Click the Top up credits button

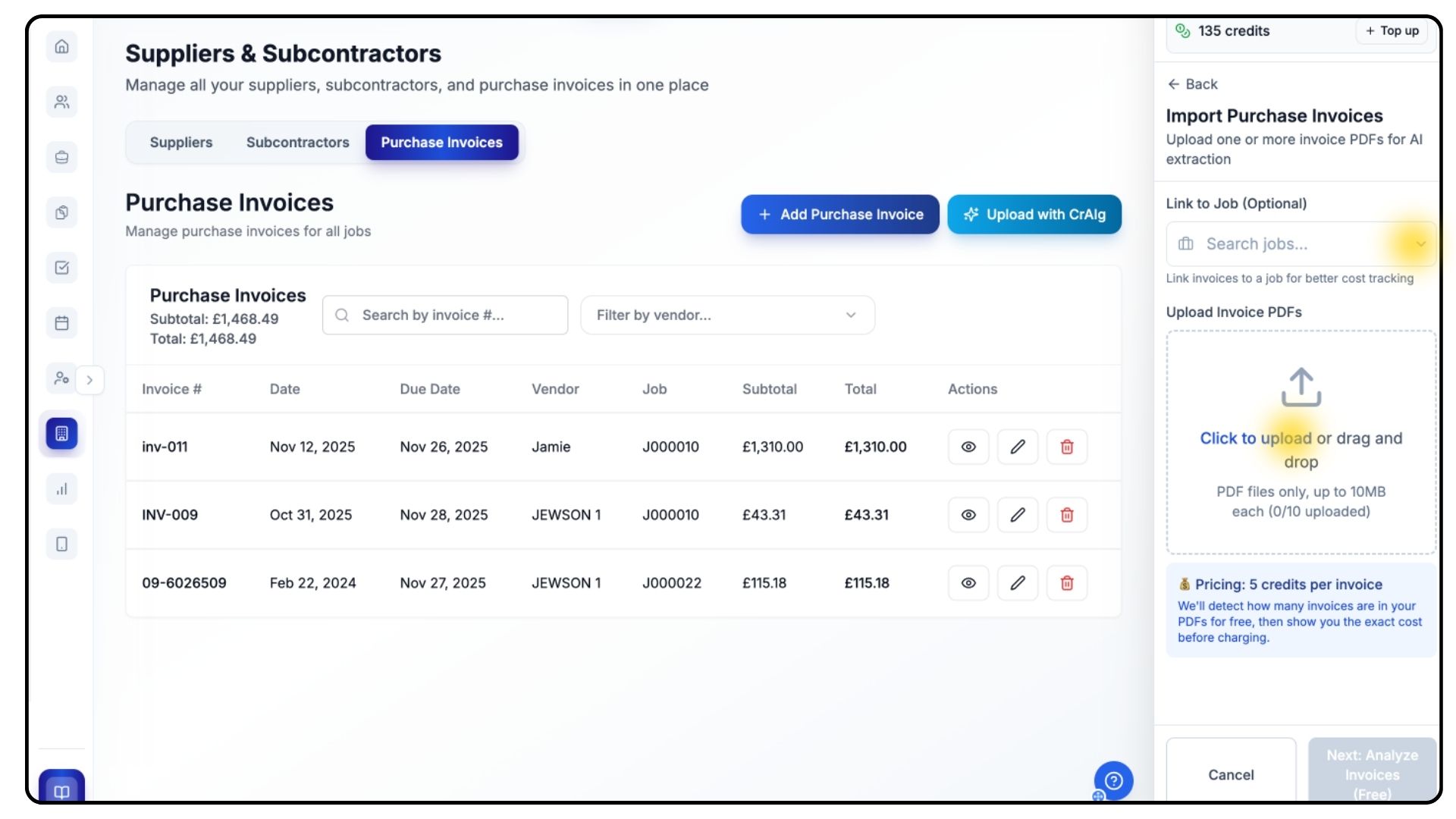[1392, 31]
